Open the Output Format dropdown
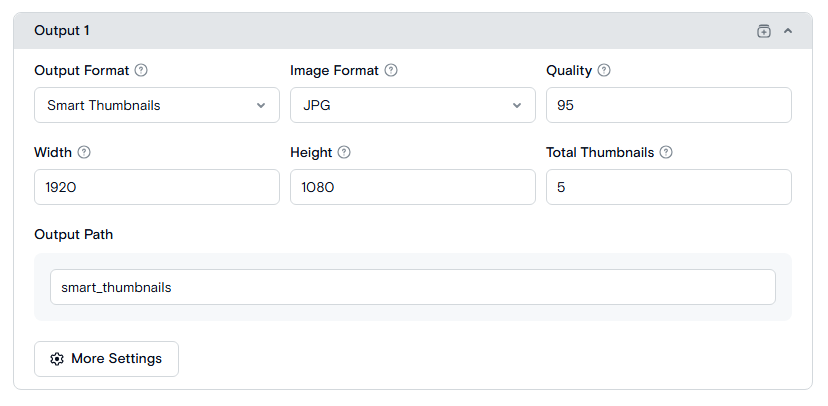Viewport: 828px width, 406px height. tap(157, 105)
